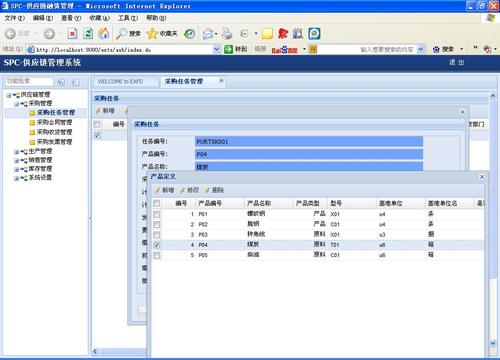Screen dimensions: 500x360
Task: Click second icon beside function search box
Action: 76,83
